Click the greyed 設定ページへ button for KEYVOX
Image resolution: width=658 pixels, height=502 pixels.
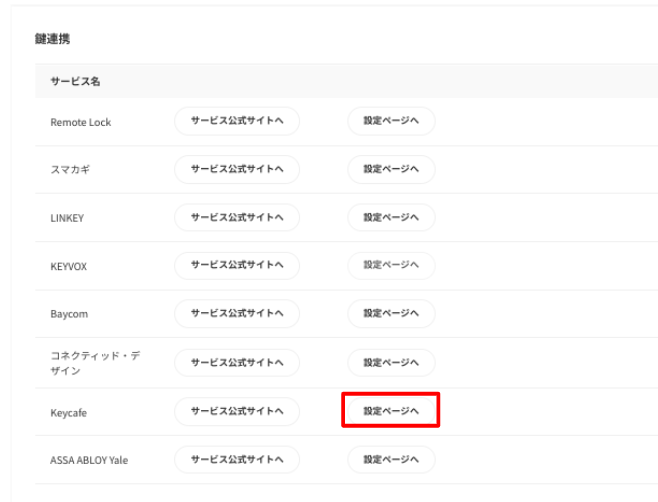pos(391,266)
